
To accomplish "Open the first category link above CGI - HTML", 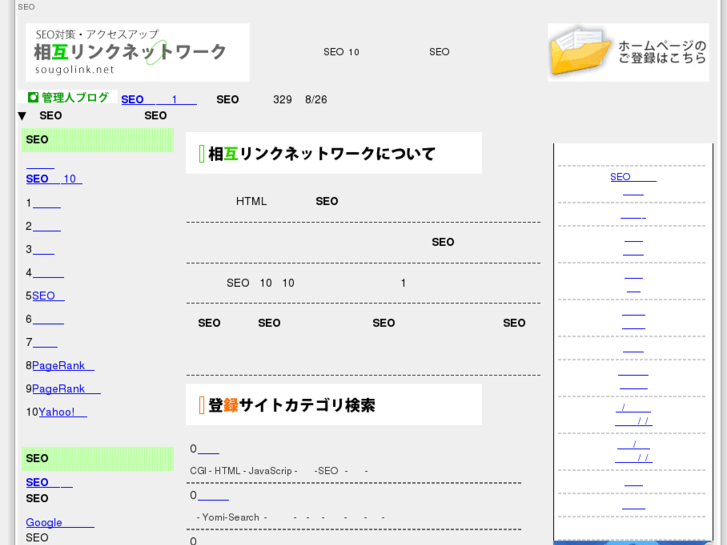I will 208,449.
